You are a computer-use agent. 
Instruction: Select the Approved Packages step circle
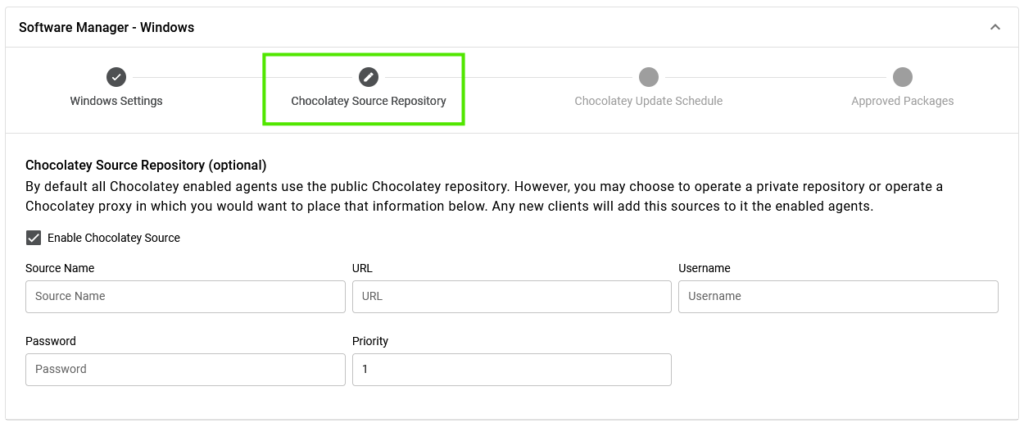tap(903, 77)
